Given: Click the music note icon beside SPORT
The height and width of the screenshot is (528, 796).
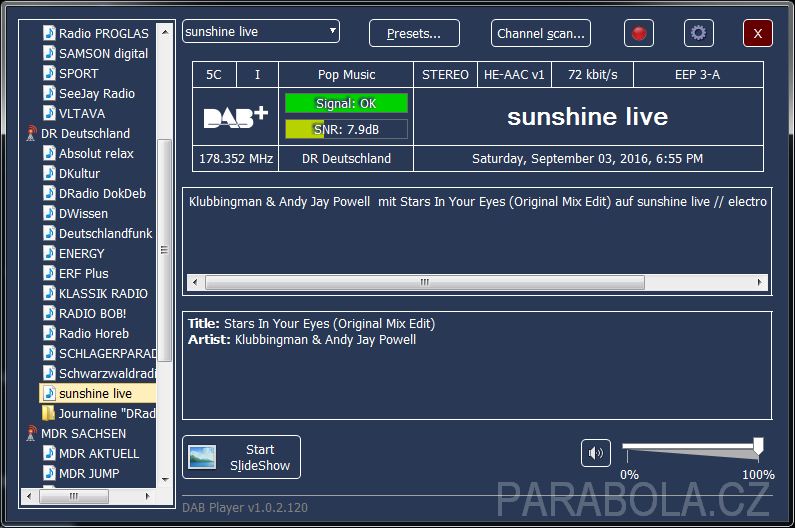Looking at the screenshot, I should [x=49, y=74].
